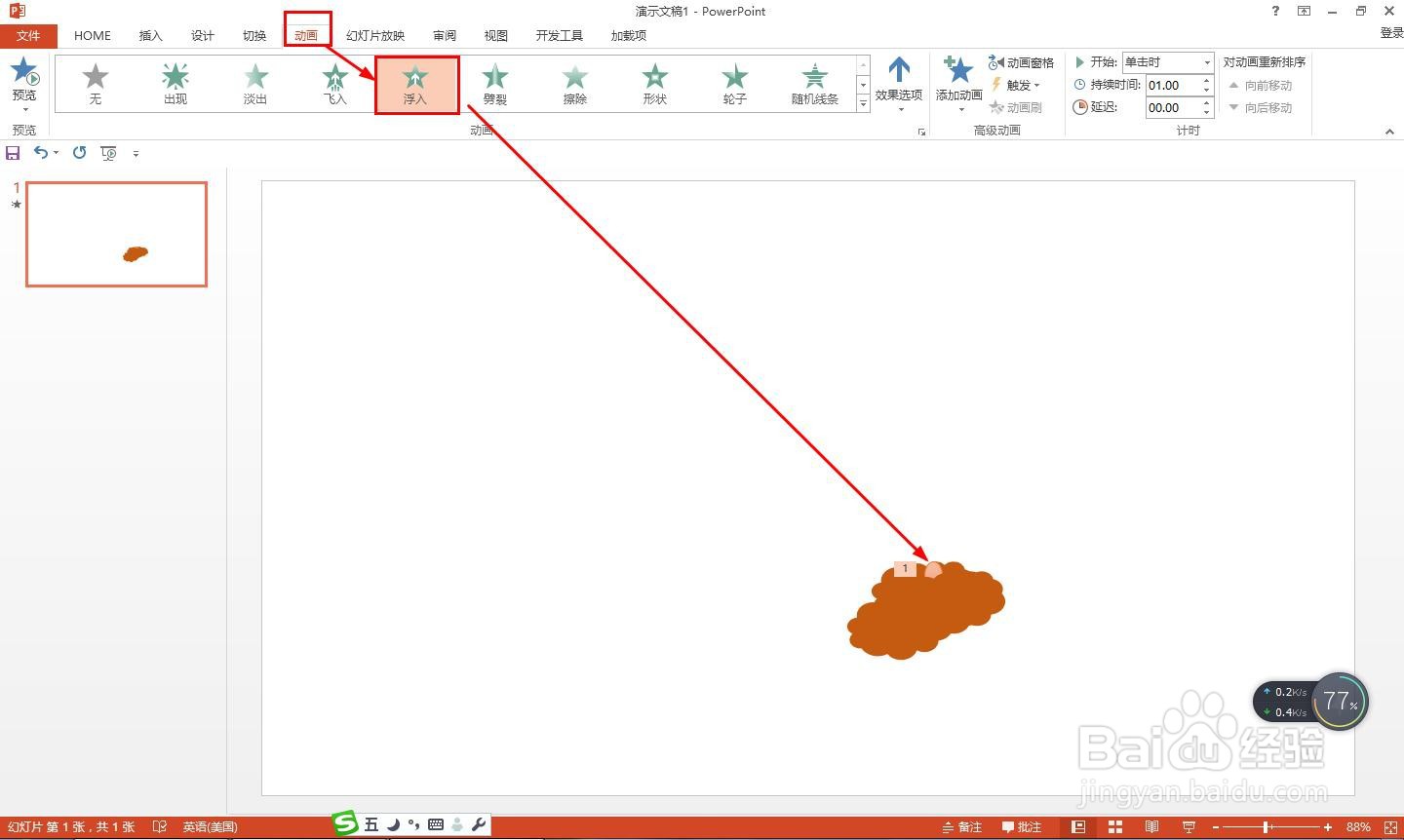This screenshot has height=840, width=1404.
Task: Click the 英语(美国) language indicator
Action: tap(211, 827)
